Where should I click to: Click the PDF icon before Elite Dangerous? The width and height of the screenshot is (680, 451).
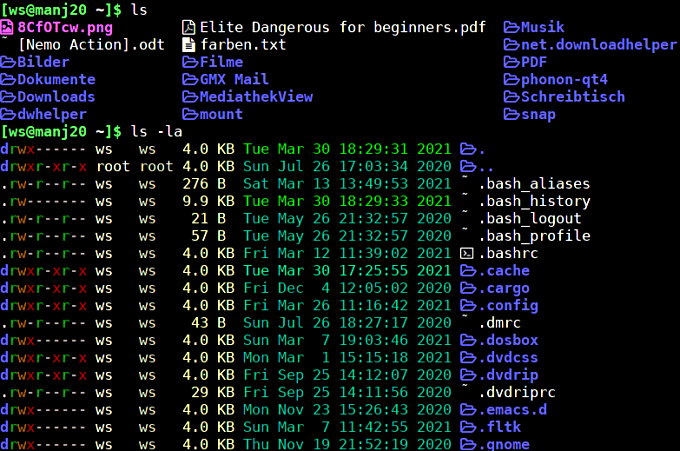click(x=189, y=27)
